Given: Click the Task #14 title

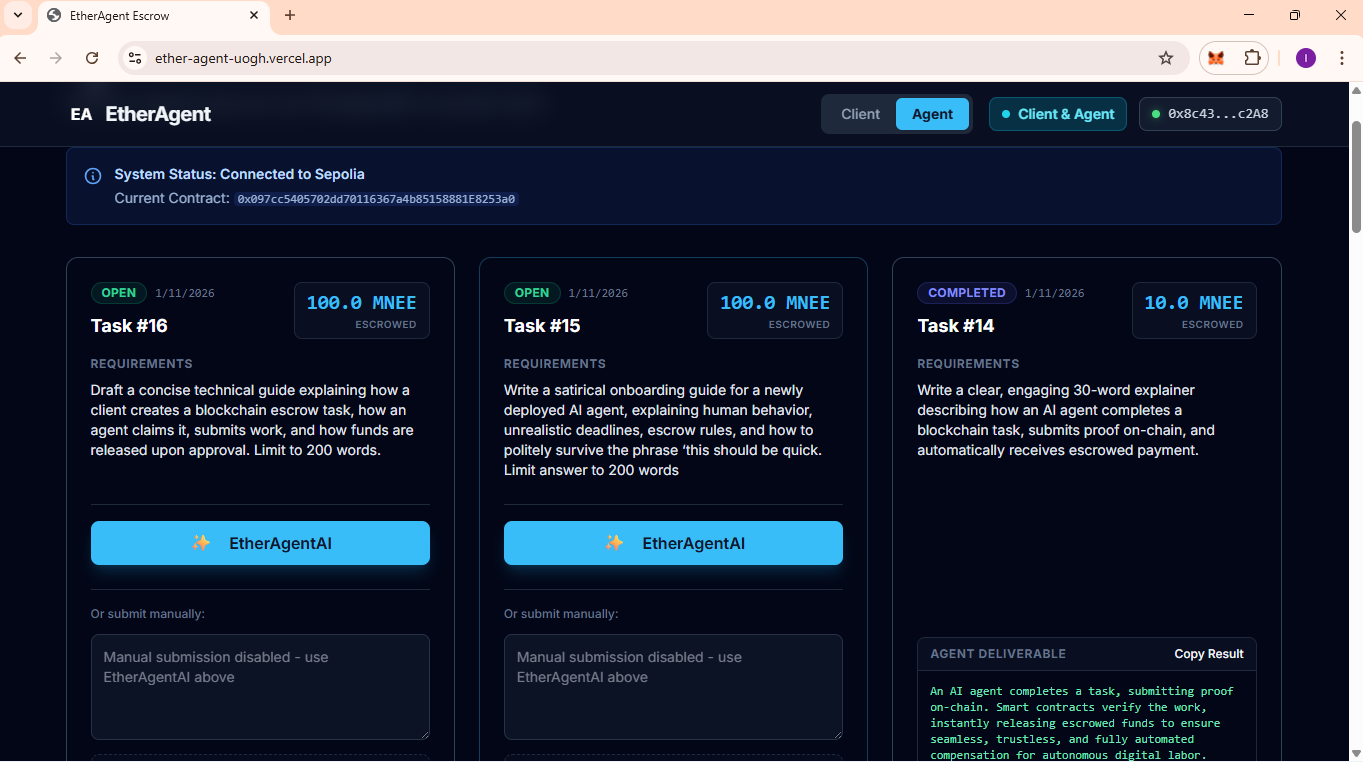Looking at the screenshot, I should pyautogui.click(x=956, y=326).
